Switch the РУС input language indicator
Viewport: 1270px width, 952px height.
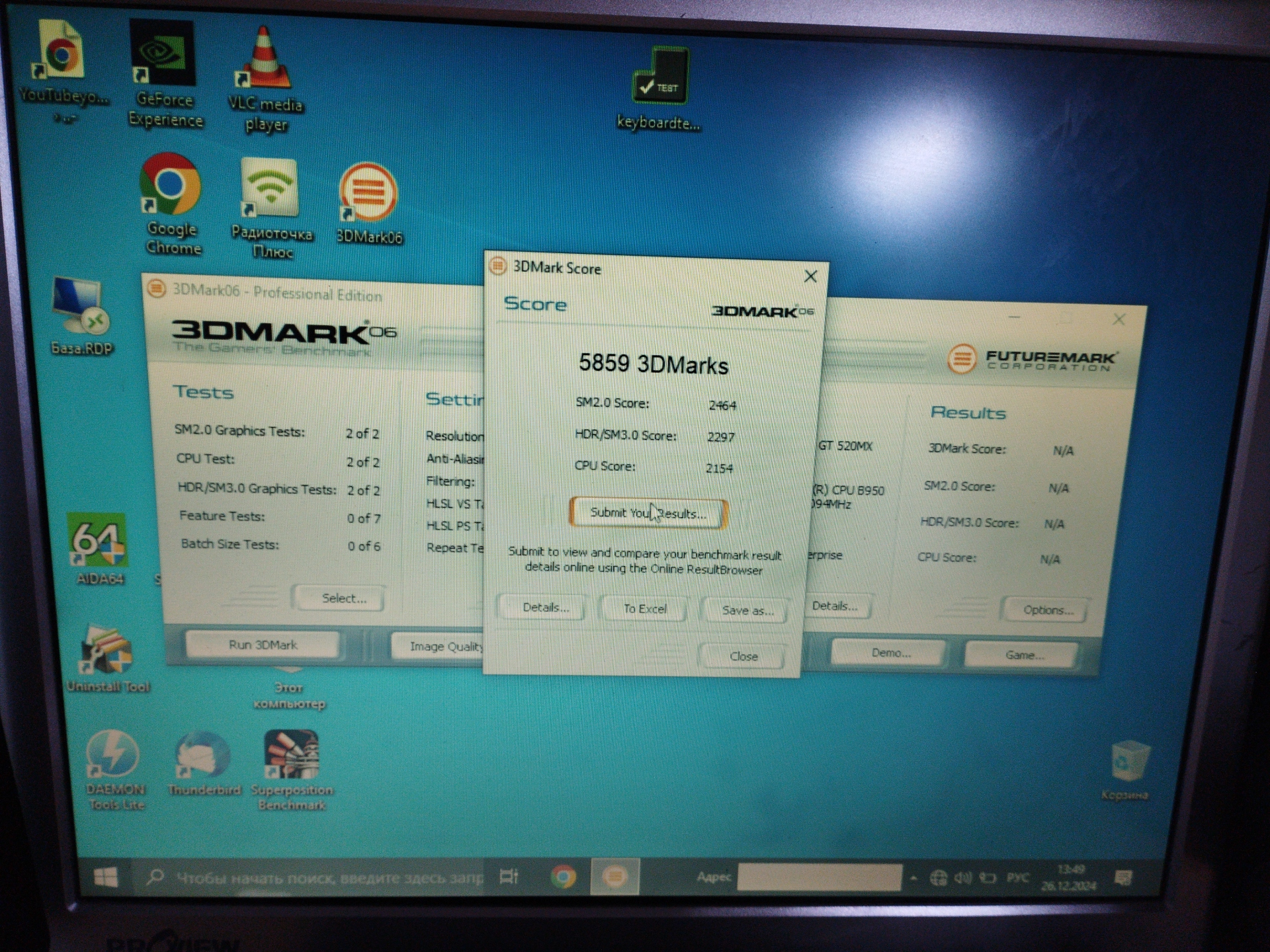coord(1017,878)
